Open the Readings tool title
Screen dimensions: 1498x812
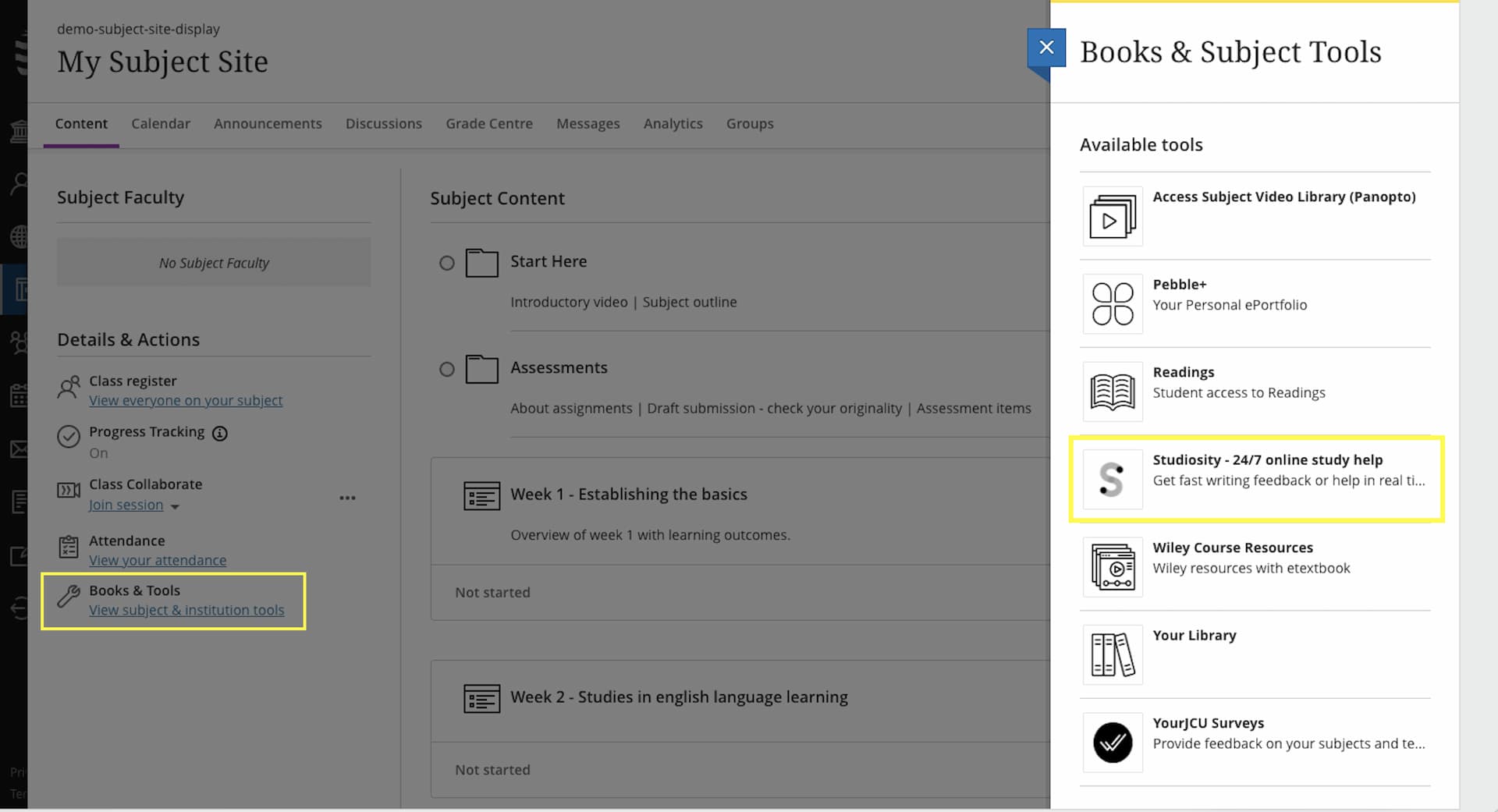[1184, 372]
